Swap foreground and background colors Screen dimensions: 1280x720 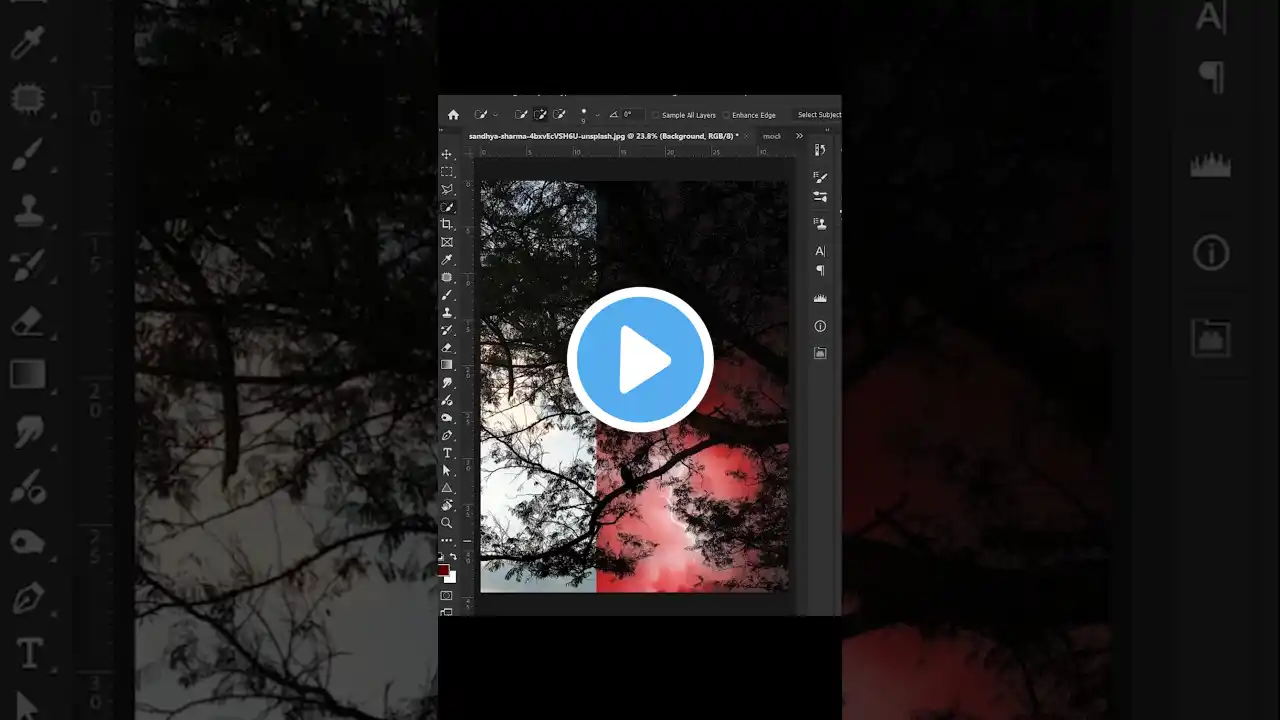tap(453, 557)
